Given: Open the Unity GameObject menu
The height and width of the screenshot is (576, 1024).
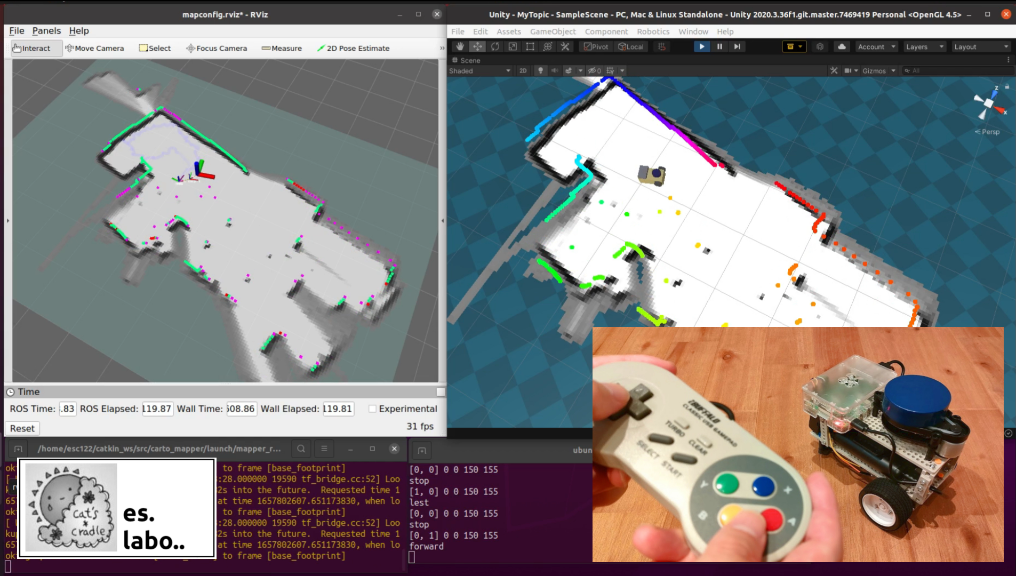Looking at the screenshot, I should (552, 31).
